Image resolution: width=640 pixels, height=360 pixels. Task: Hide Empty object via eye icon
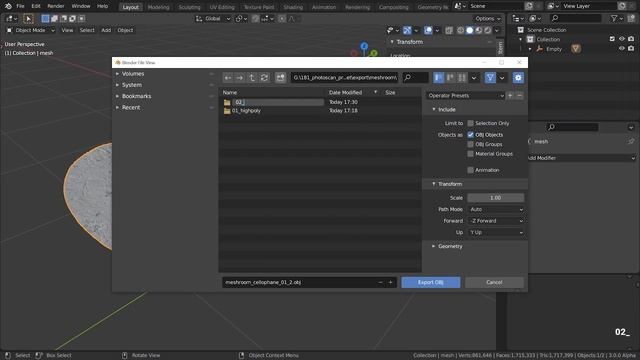pos(622,49)
